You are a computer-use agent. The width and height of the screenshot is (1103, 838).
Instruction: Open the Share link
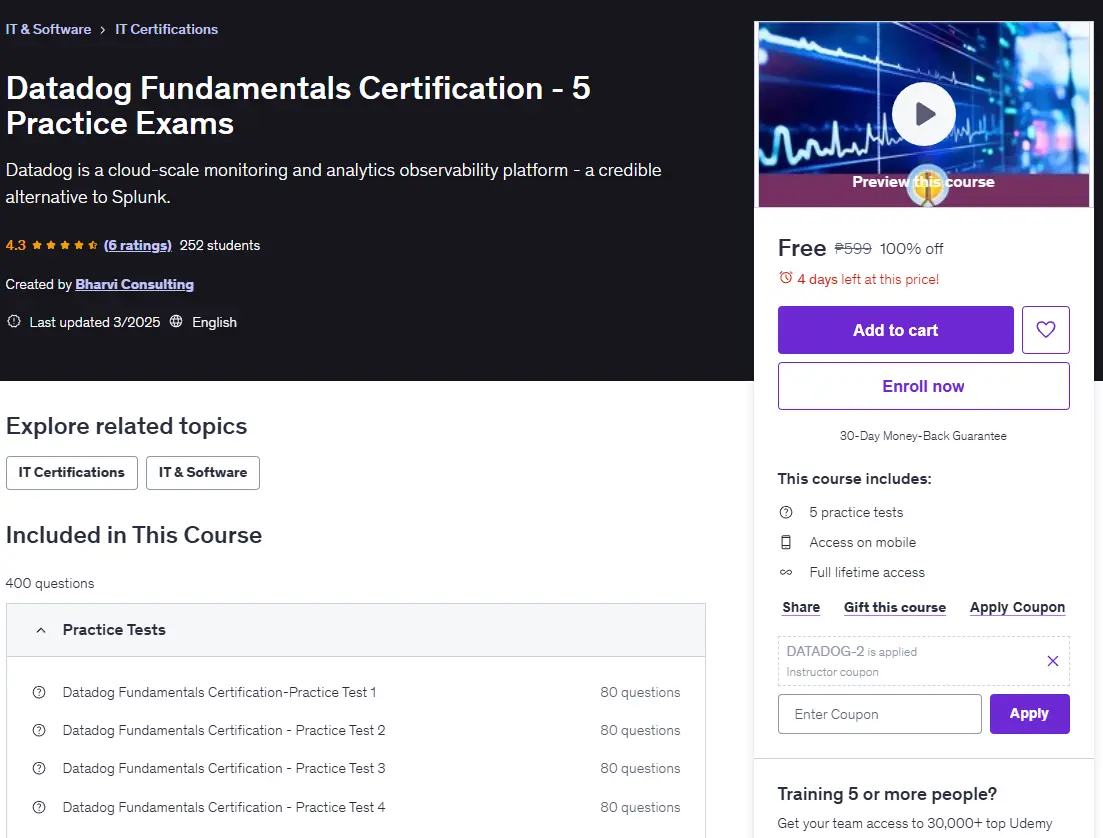pos(801,607)
